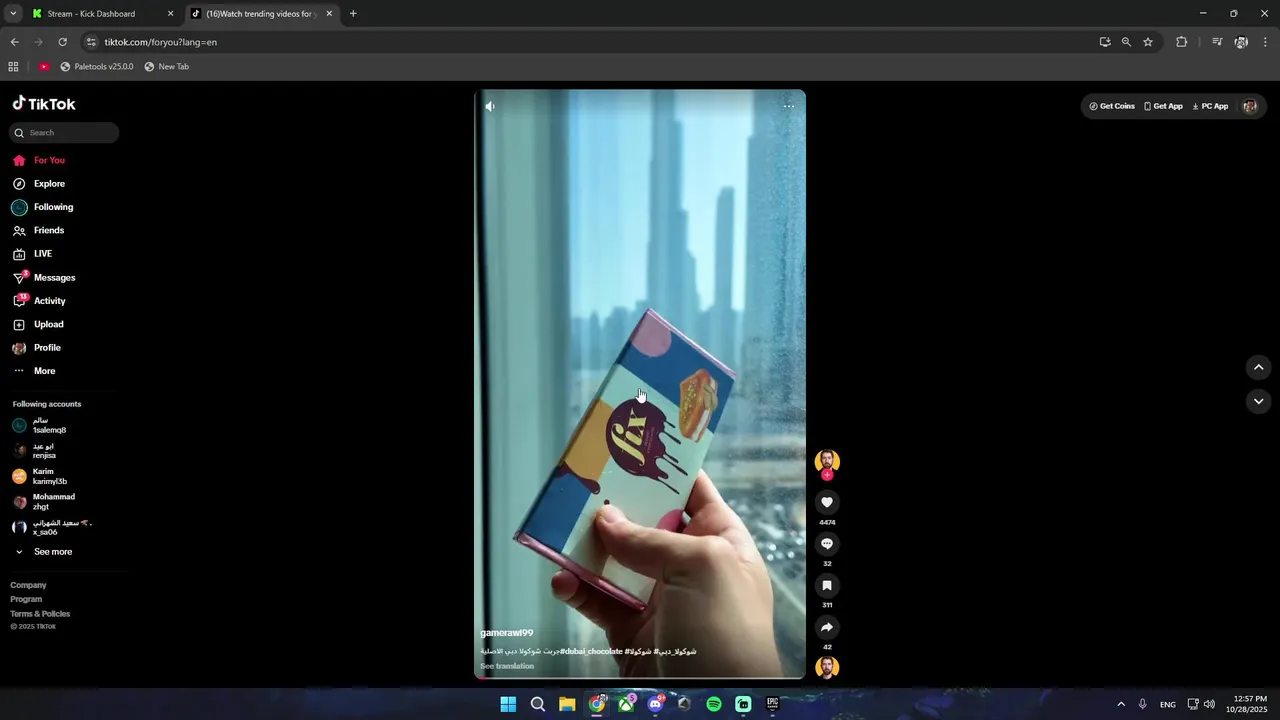Expand the Program footer section
Viewport: 1280px width, 720px height.
tap(26, 599)
